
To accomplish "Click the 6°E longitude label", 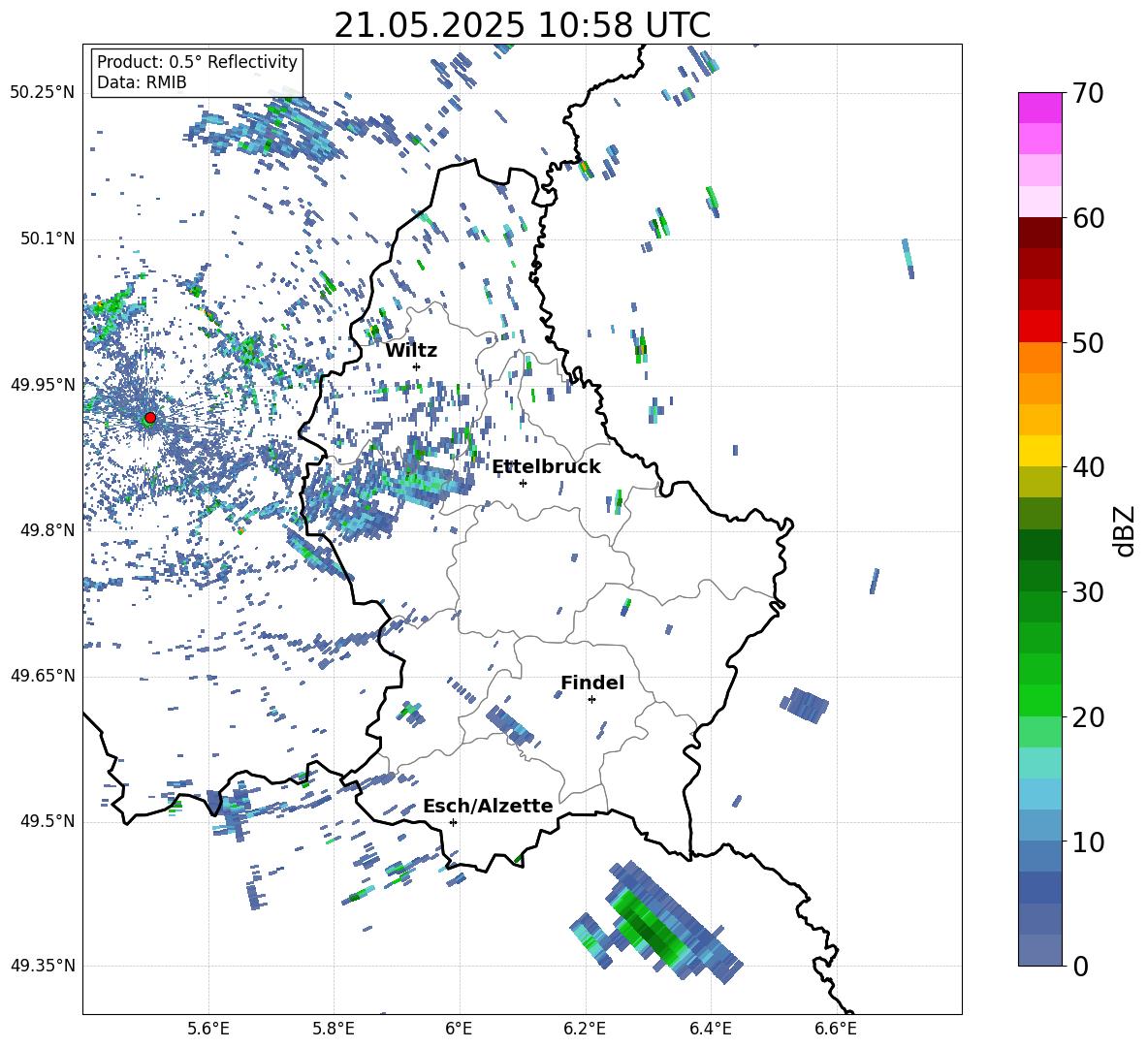I will (x=459, y=1029).
